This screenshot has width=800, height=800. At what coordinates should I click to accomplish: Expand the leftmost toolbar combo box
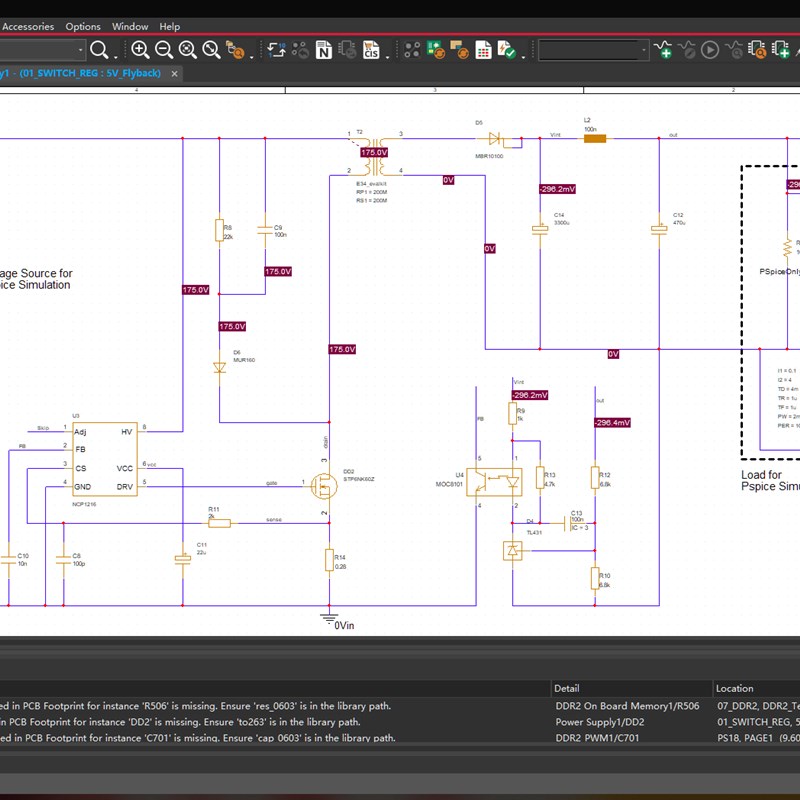click(80, 50)
